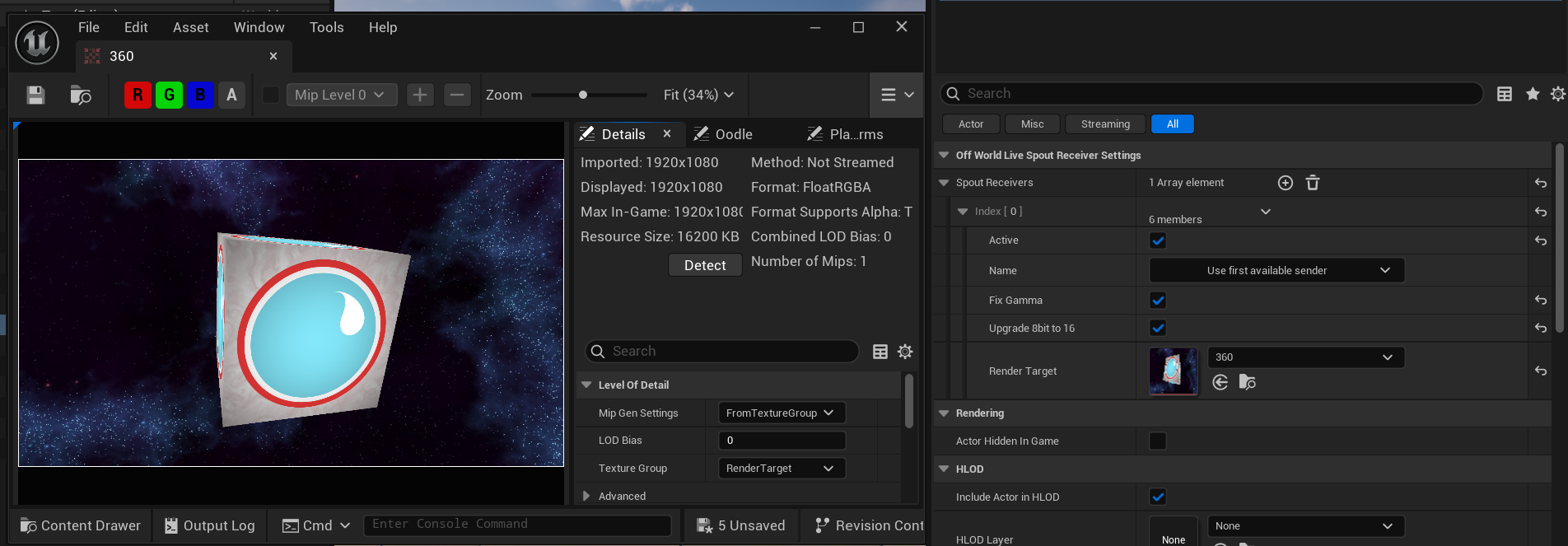Viewport: 1568px width, 546px height.
Task: Open the Cmd console type dropdown
Action: (x=316, y=525)
